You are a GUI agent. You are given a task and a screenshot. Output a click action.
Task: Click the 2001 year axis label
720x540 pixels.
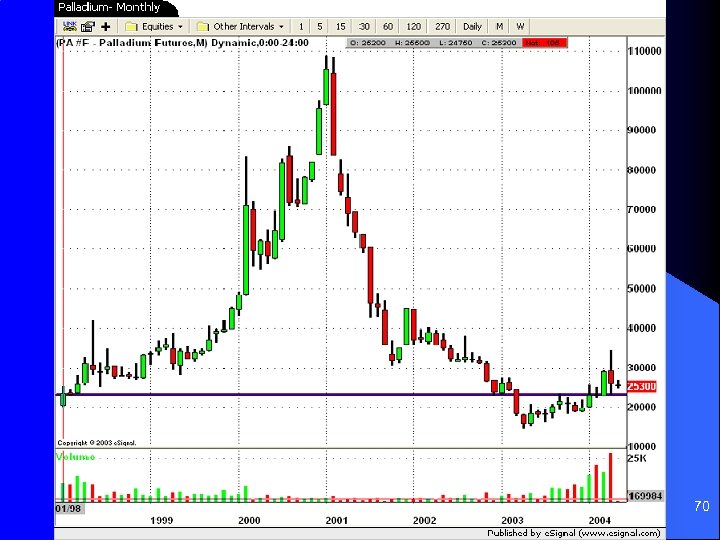point(337,520)
